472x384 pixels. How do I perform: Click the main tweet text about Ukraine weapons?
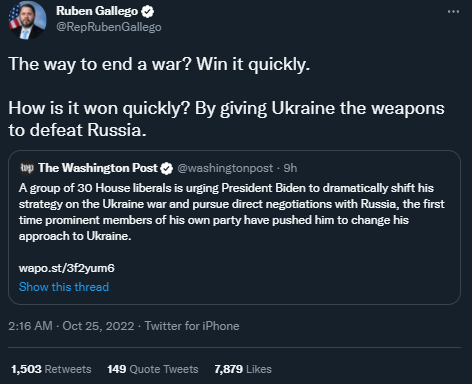click(x=227, y=119)
